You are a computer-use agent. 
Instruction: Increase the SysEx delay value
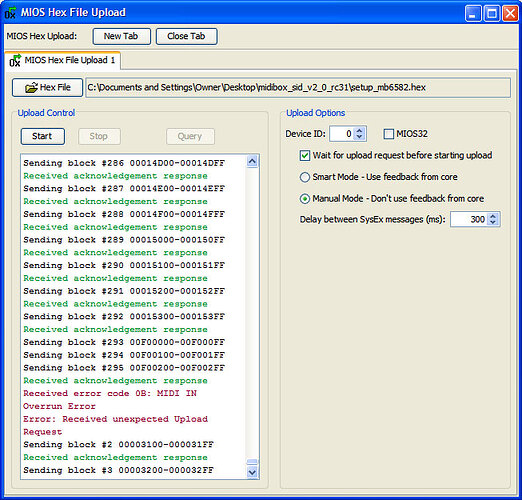point(493,216)
